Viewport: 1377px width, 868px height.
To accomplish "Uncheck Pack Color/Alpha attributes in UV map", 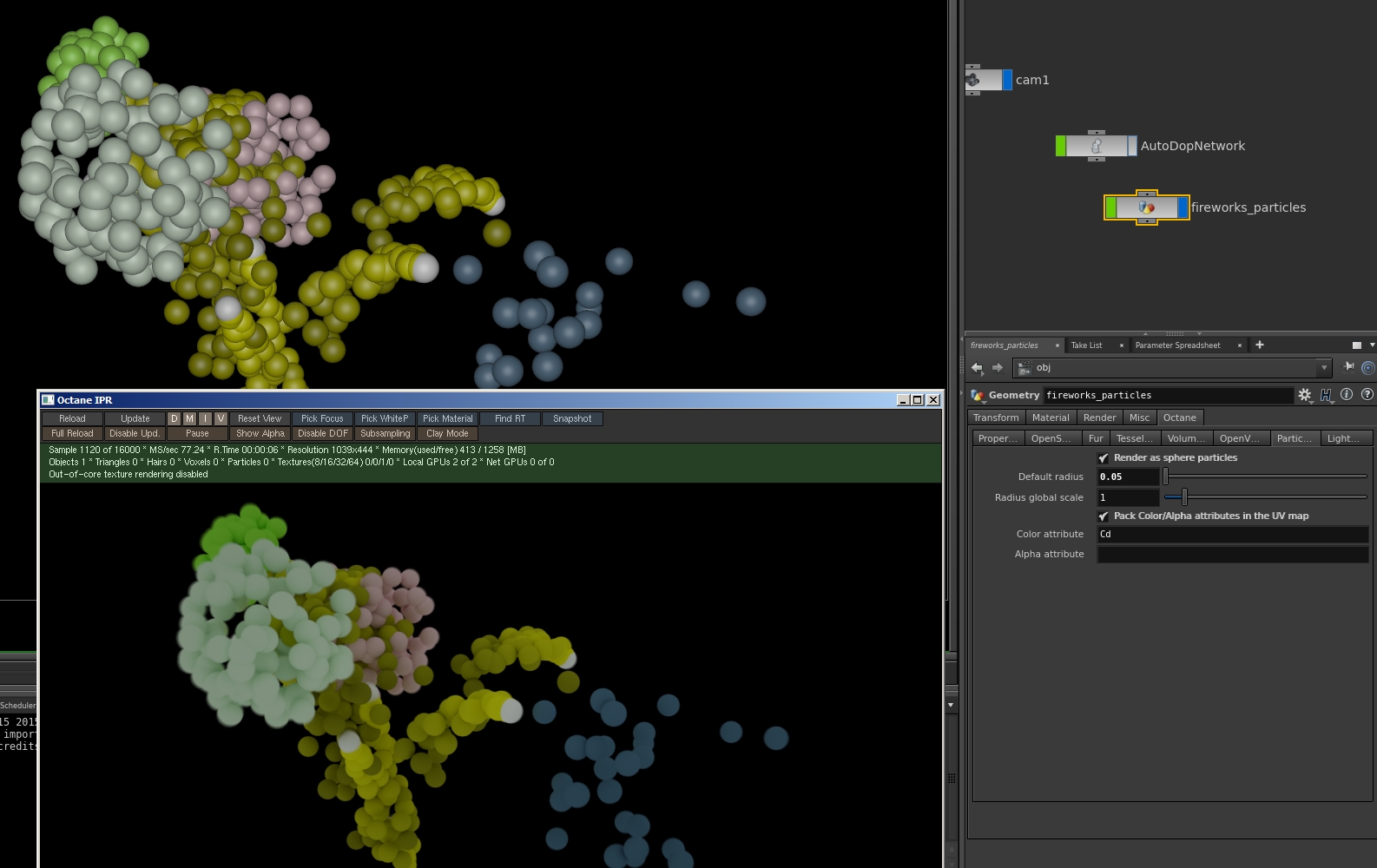I will (x=1104, y=516).
